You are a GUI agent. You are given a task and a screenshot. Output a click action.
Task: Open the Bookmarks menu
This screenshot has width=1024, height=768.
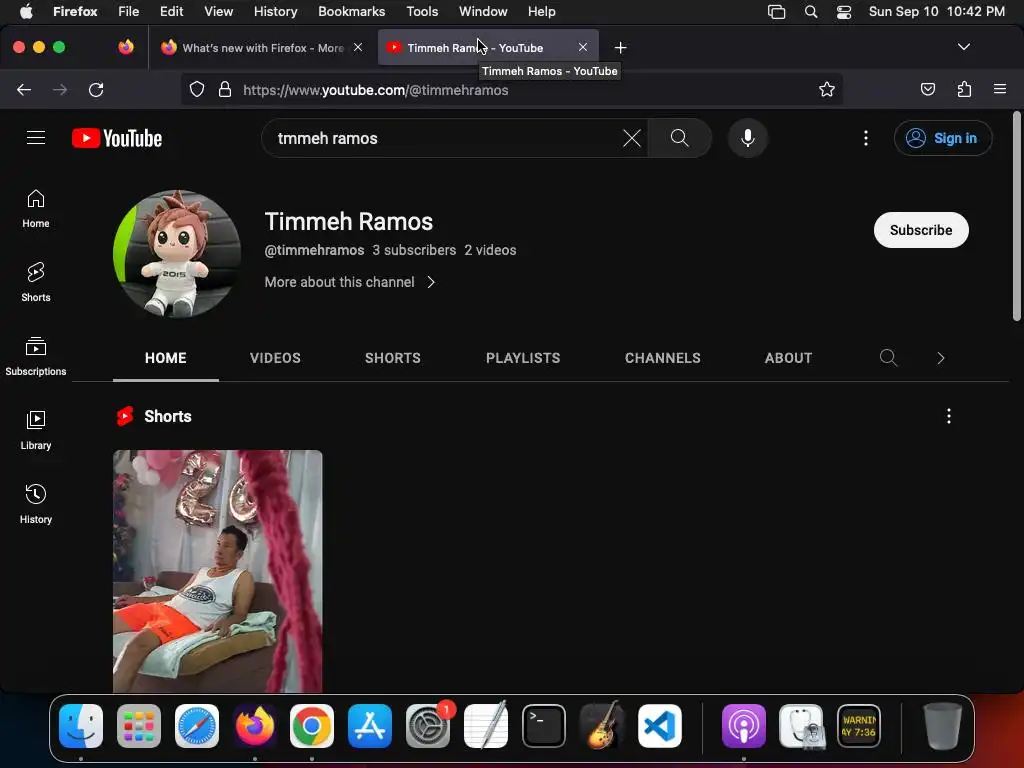(351, 11)
